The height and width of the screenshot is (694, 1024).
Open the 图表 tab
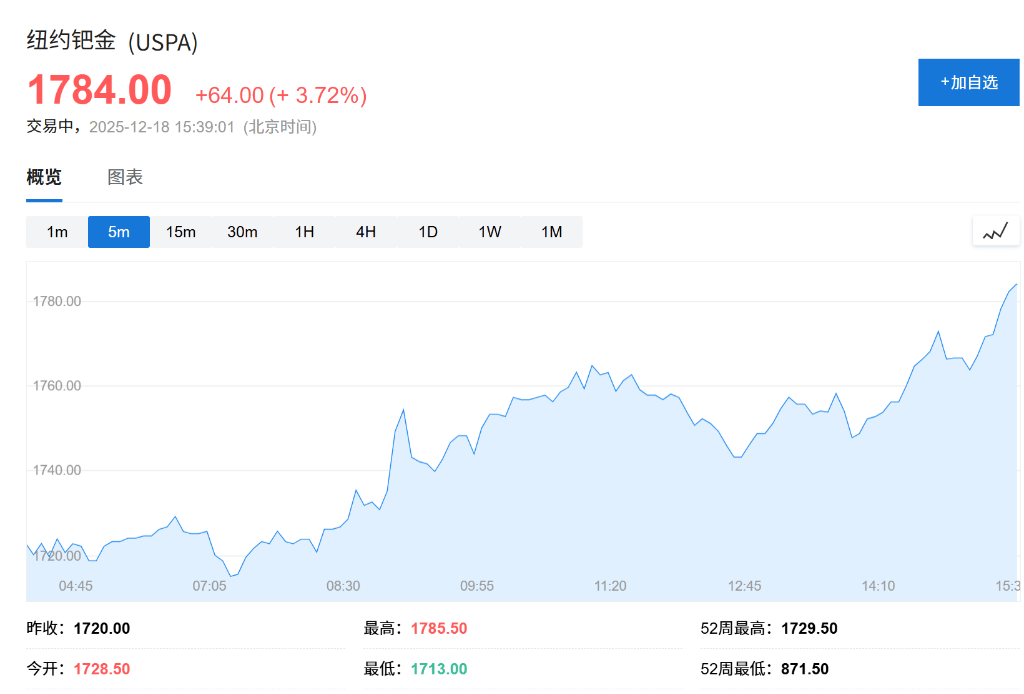tap(125, 177)
